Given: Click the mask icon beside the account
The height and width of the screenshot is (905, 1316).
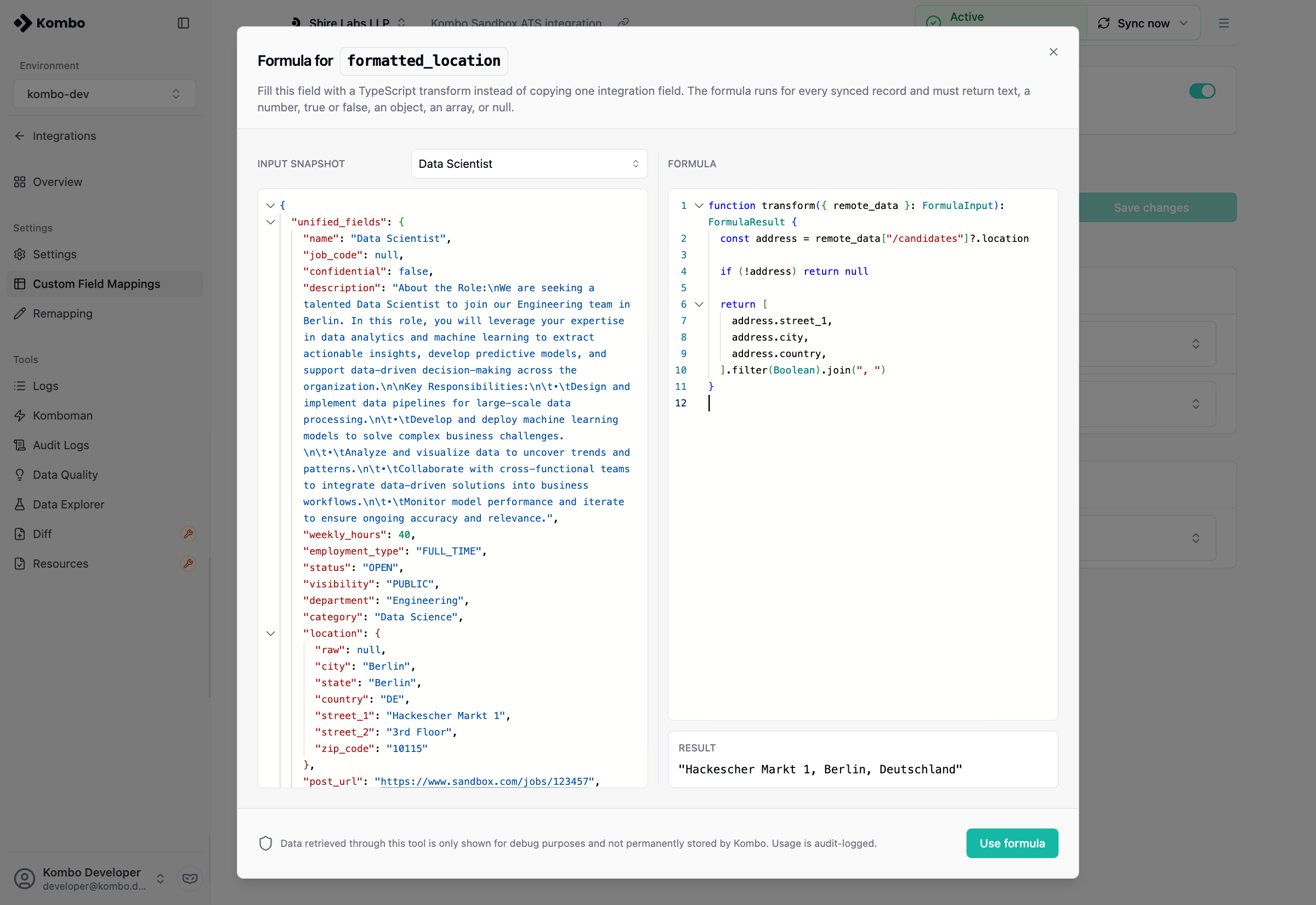Looking at the screenshot, I should click(x=190, y=878).
